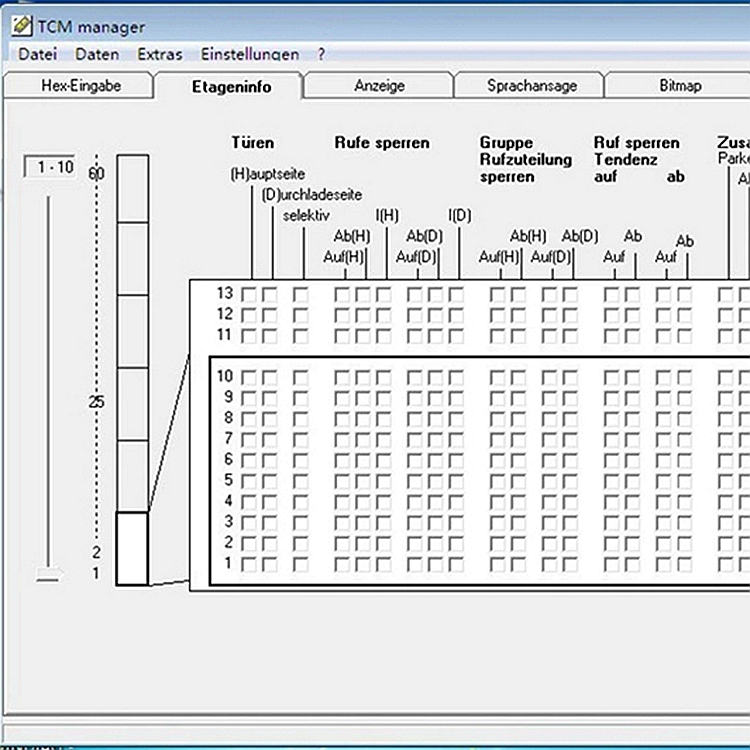
Task: Switch to the Anzeige tab
Action: click(379, 86)
